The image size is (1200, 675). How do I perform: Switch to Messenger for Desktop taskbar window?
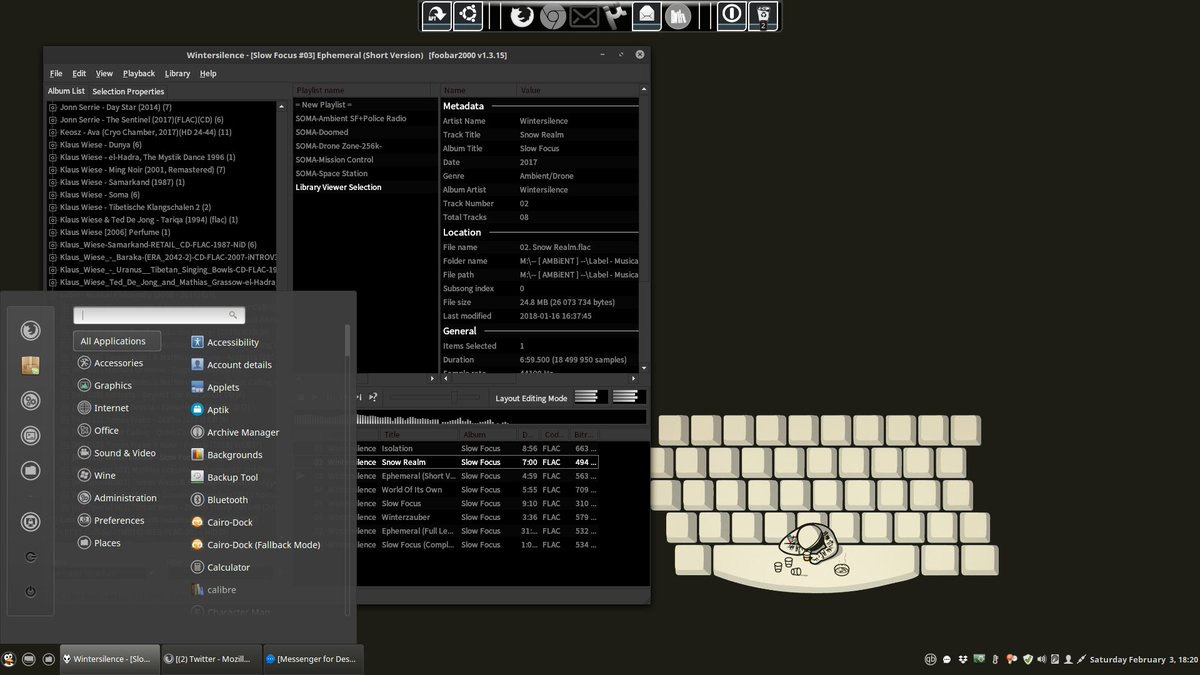tap(312, 659)
